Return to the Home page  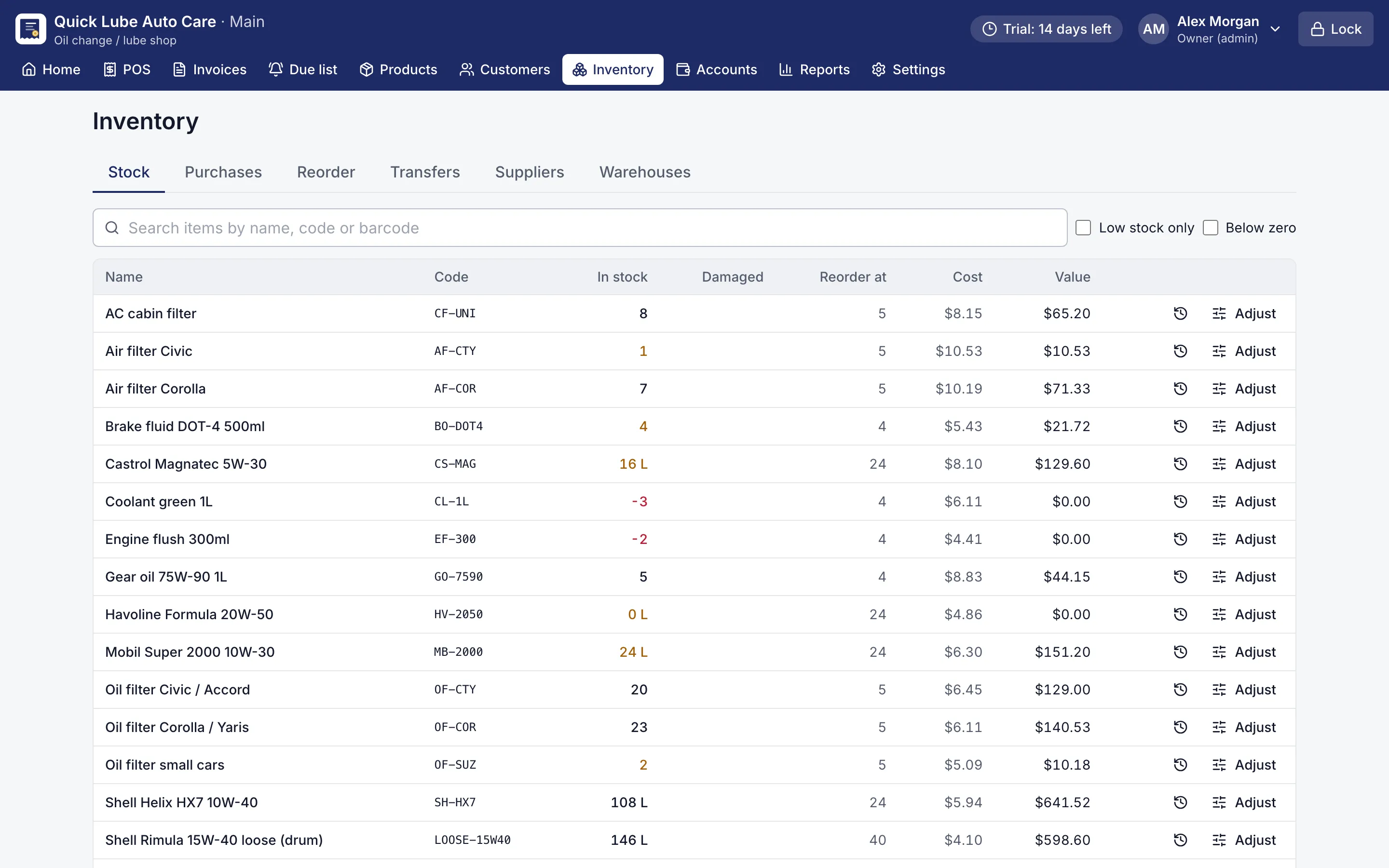[51, 69]
